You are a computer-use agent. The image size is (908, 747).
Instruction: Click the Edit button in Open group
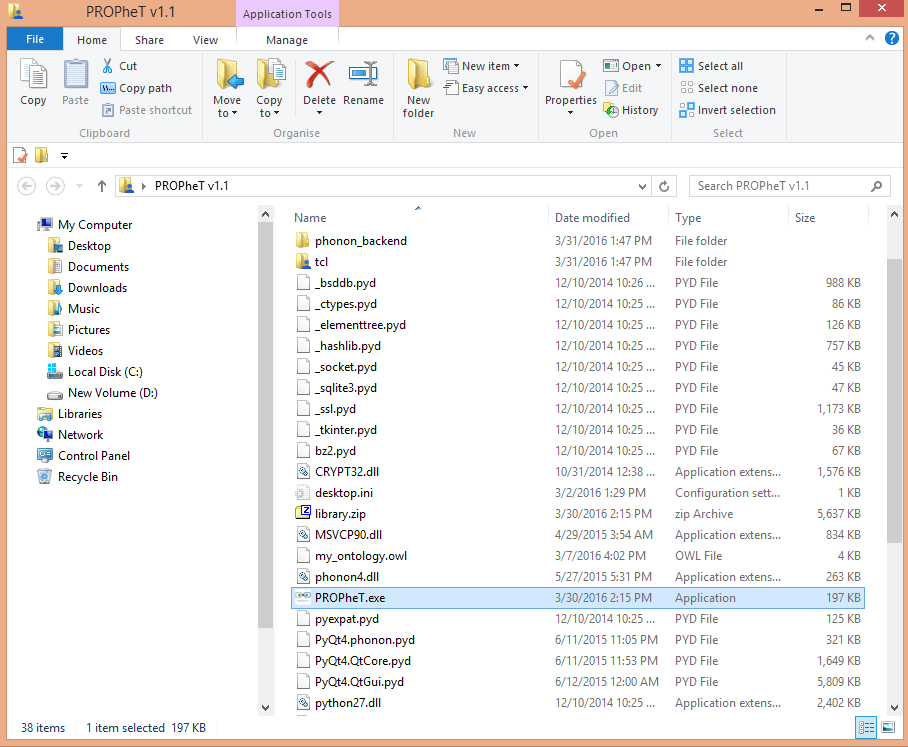pos(623,88)
